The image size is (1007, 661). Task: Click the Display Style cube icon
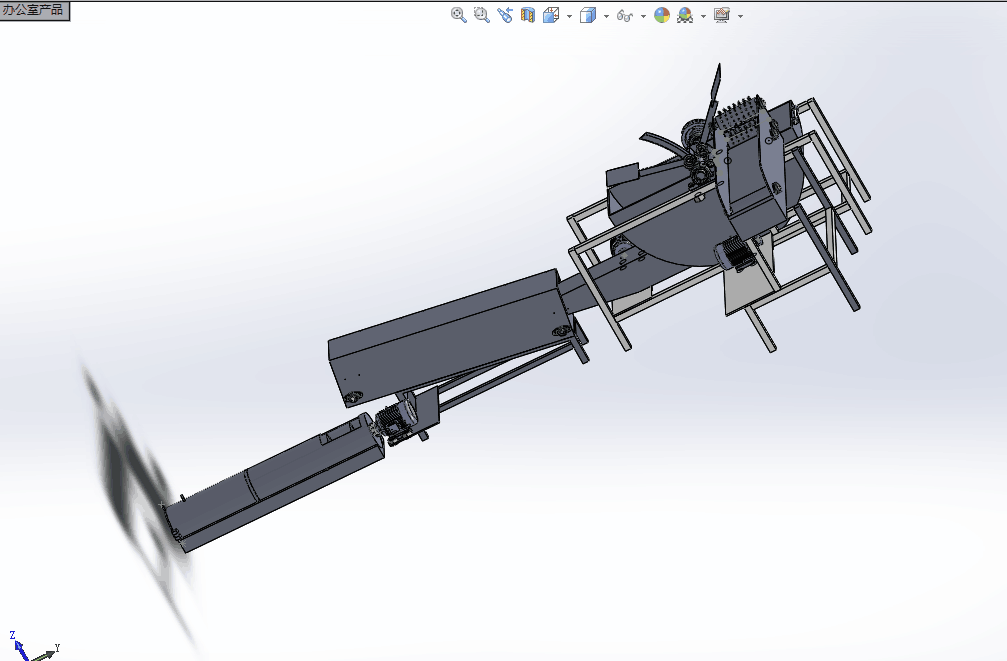(x=588, y=15)
